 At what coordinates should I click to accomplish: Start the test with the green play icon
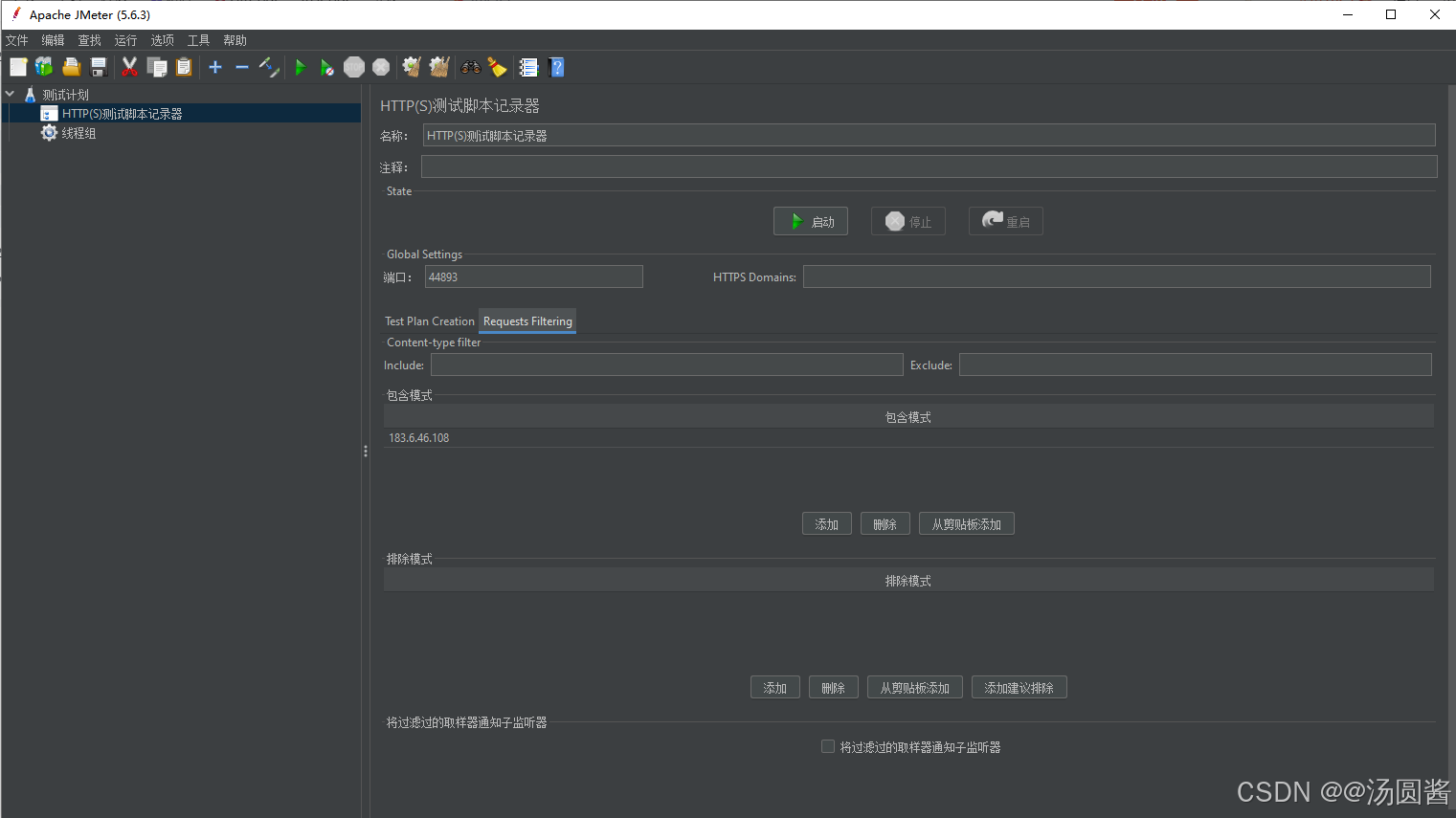tap(301, 67)
